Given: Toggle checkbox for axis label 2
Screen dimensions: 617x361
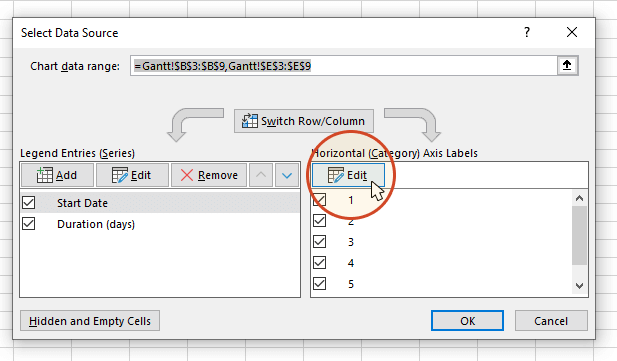Looking at the screenshot, I should (x=320, y=220).
